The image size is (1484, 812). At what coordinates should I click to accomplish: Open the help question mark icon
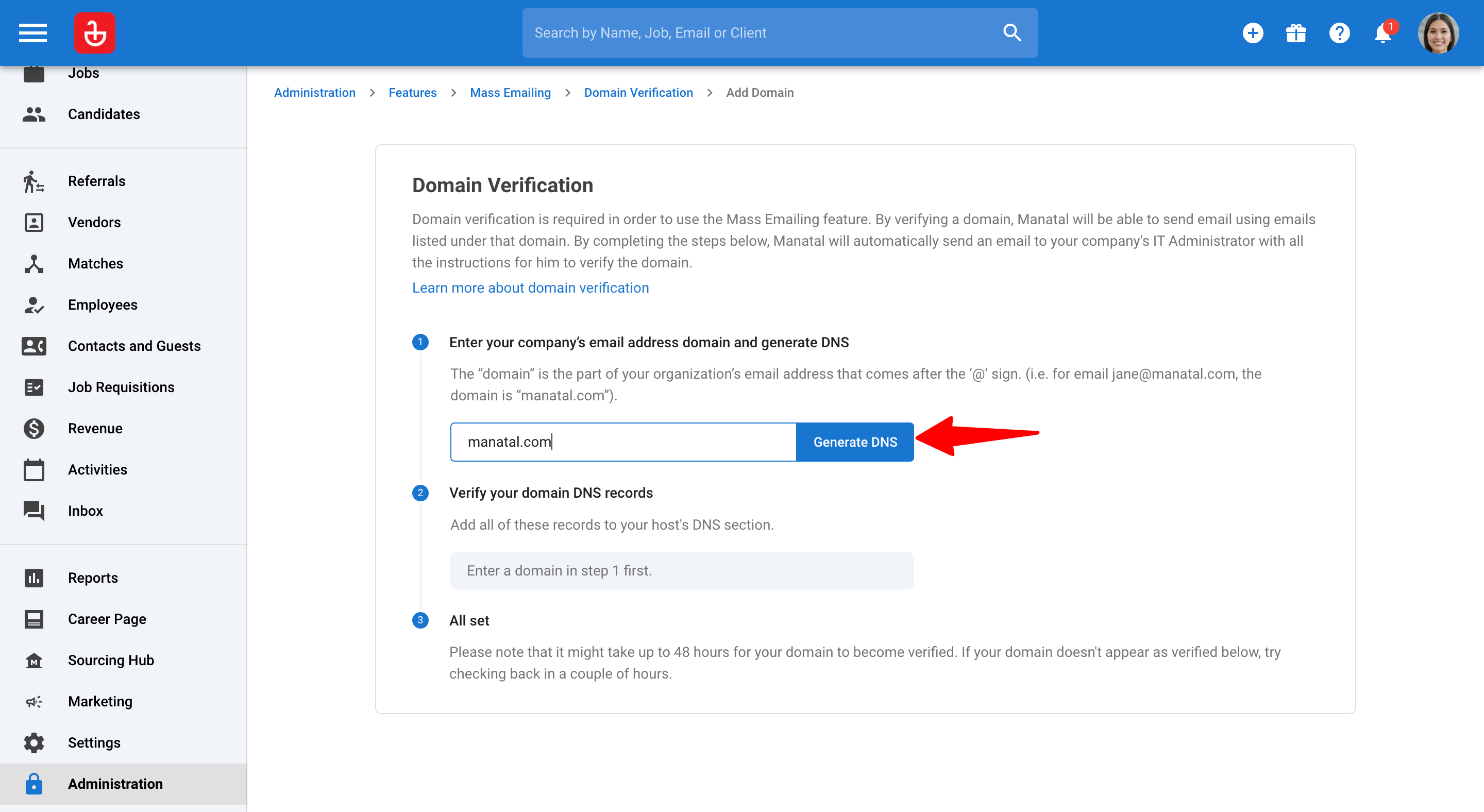point(1339,33)
